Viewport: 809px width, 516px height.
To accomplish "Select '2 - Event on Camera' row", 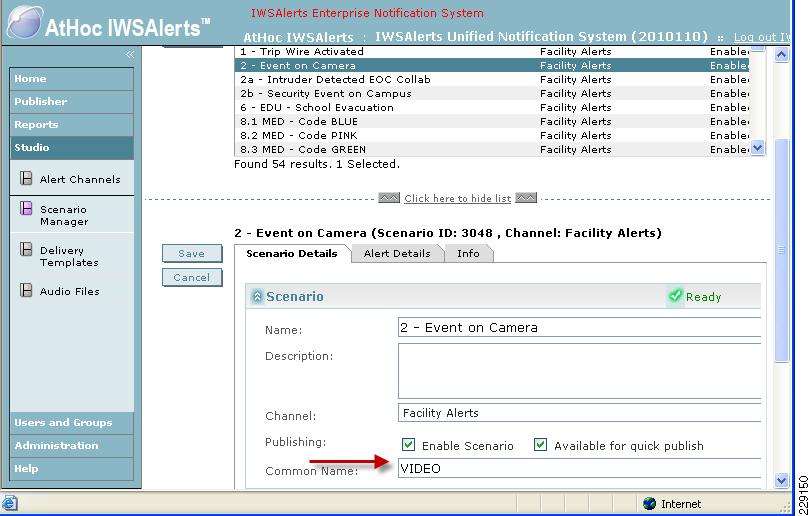I will (x=492, y=66).
